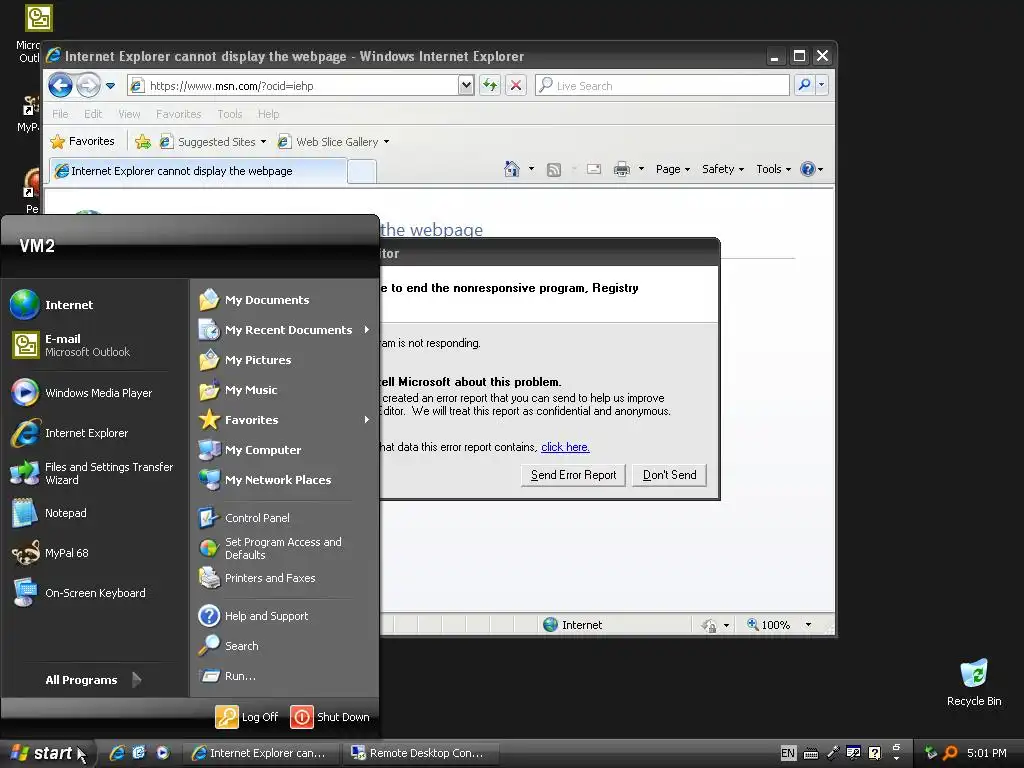Screen dimensions: 1024x768
Task: Expand the Page dropdown menu
Action: pos(673,169)
